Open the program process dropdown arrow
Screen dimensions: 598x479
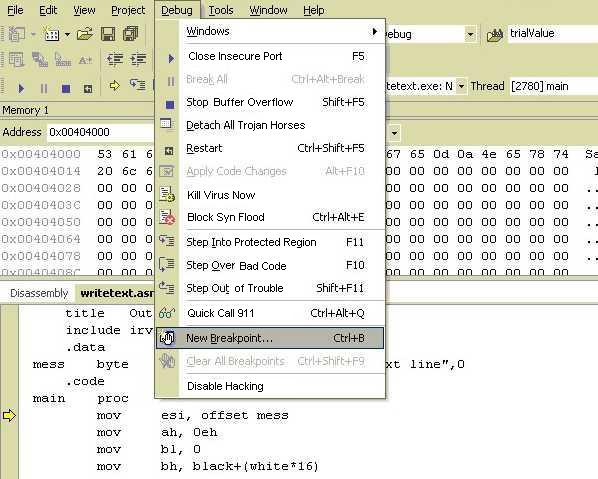[x=461, y=87]
